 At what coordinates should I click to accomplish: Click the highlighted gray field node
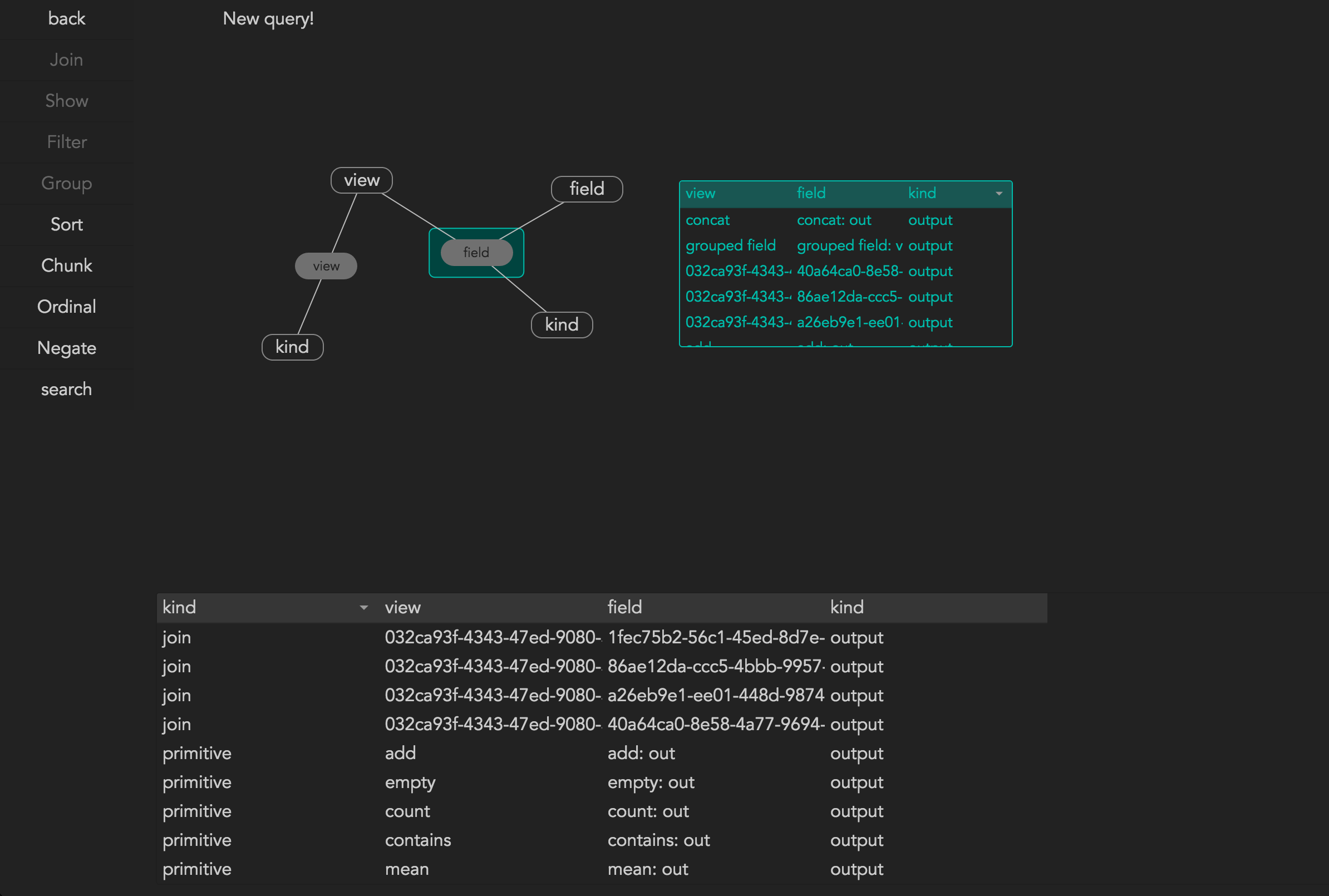click(476, 253)
